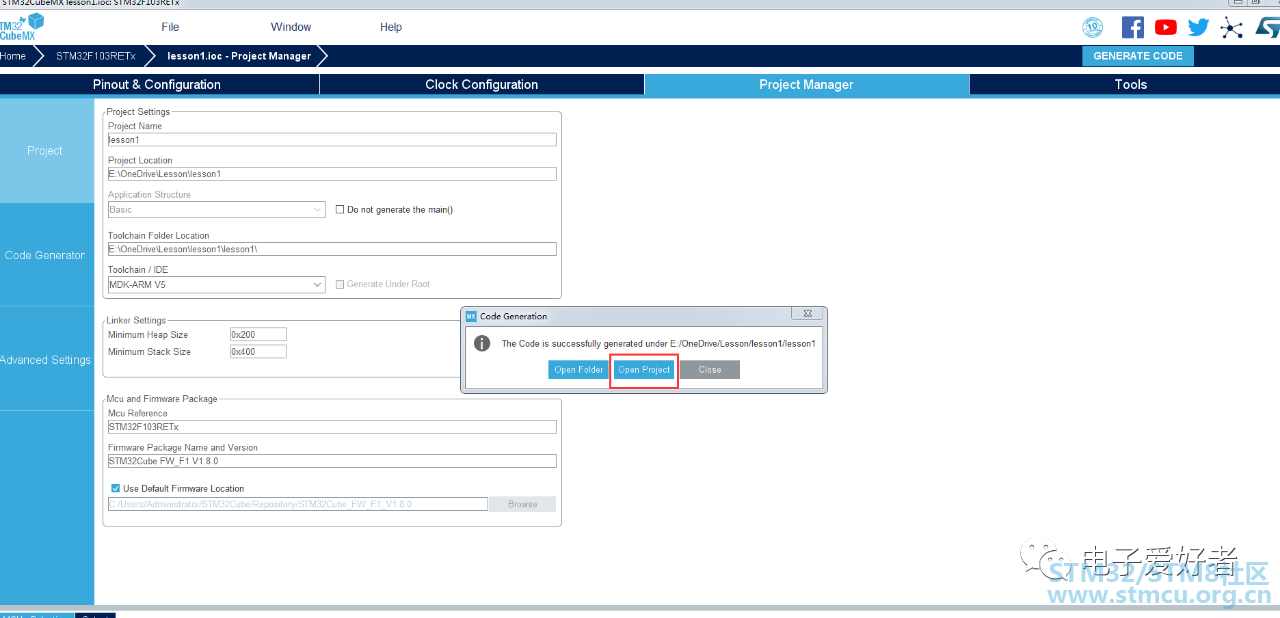This screenshot has width=1280, height=618.
Task: Open the Advanced Settings side section
Action: point(46,359)
